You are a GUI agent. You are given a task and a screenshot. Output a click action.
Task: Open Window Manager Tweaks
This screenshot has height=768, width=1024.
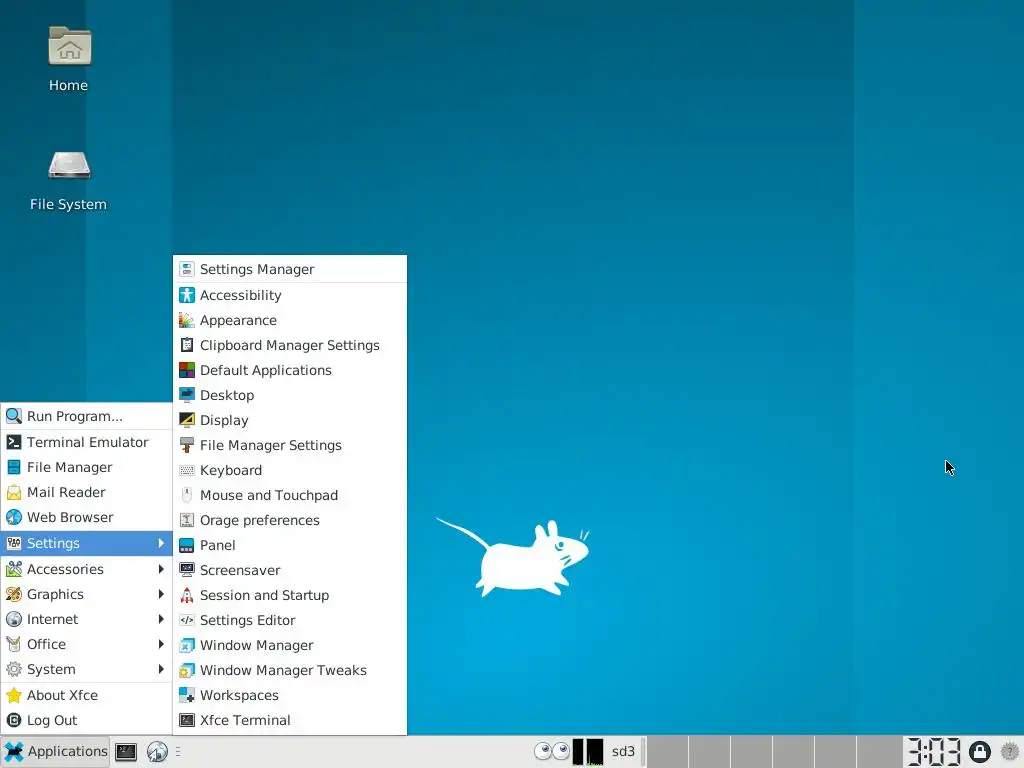pos(290,670)
